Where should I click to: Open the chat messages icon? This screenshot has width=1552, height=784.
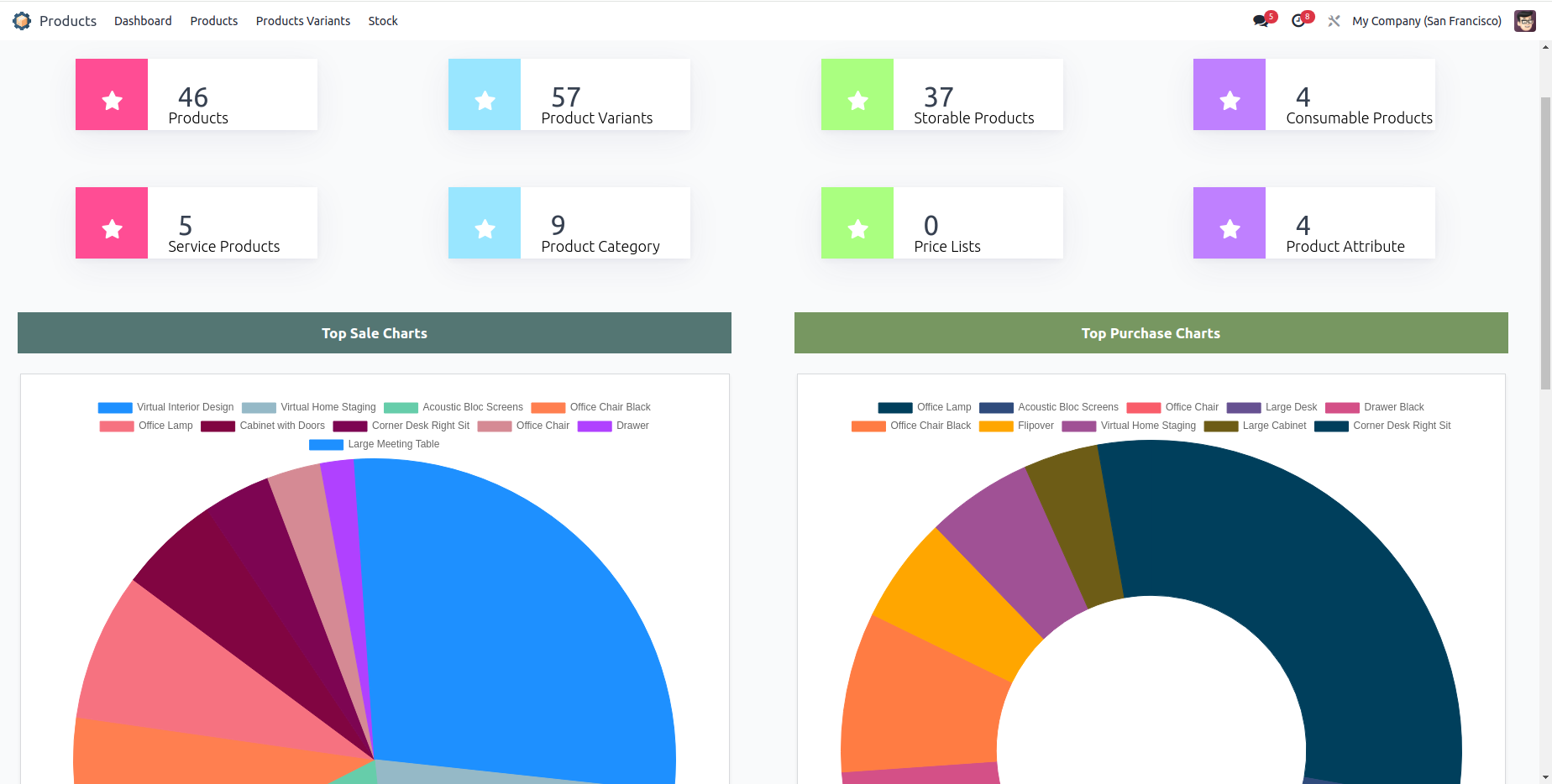(x=1262, y=20)
